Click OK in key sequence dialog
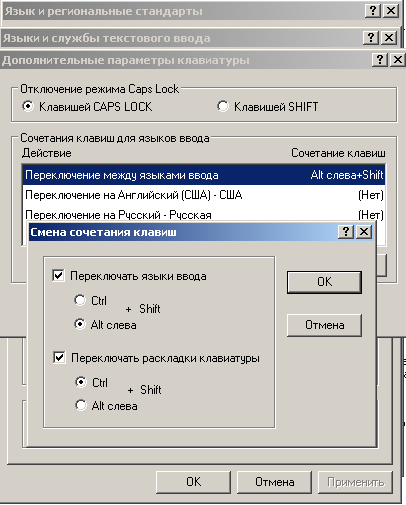Image resolution: width=406 pixels, height=505 pixels. (x=324, y=282)
